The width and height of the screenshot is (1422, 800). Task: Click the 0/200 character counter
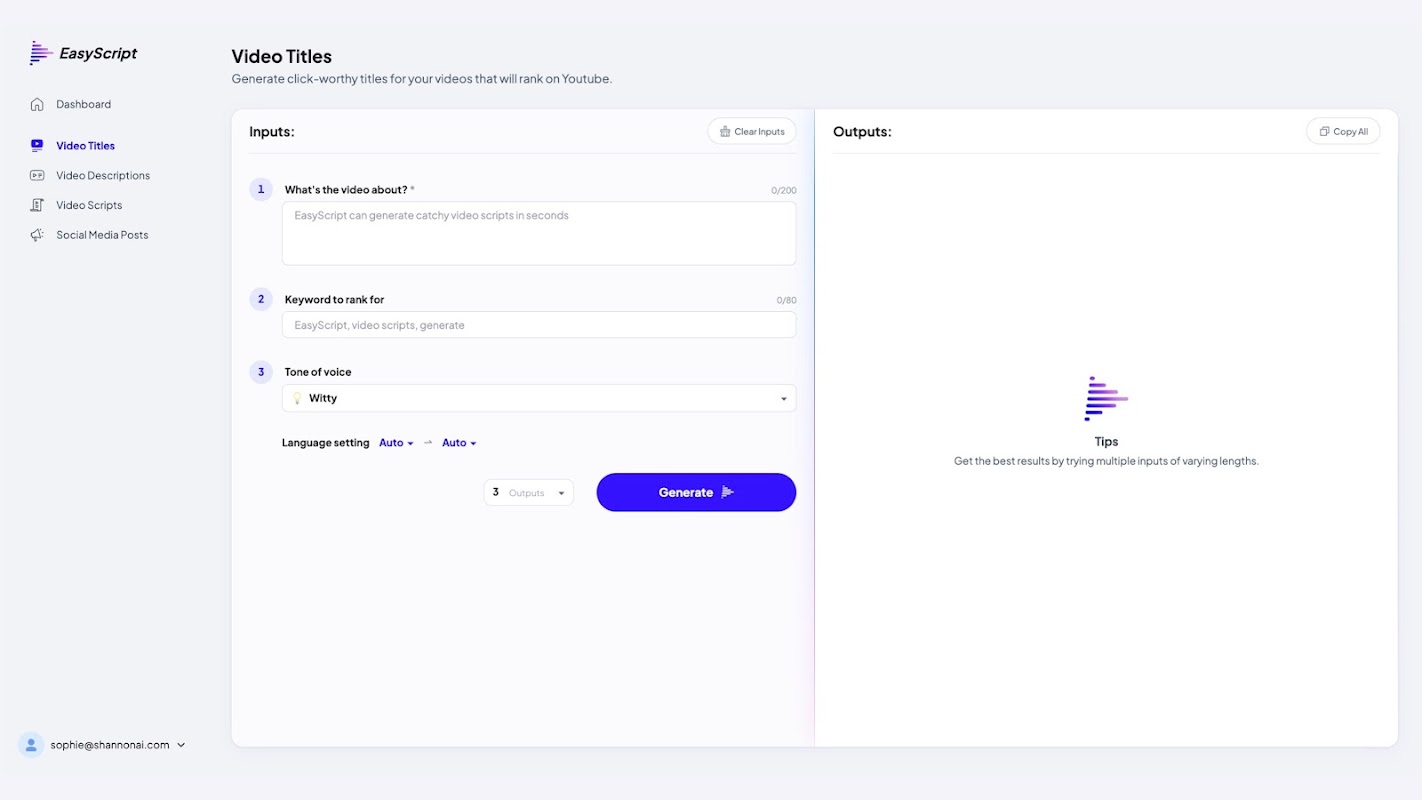(784, 190)
